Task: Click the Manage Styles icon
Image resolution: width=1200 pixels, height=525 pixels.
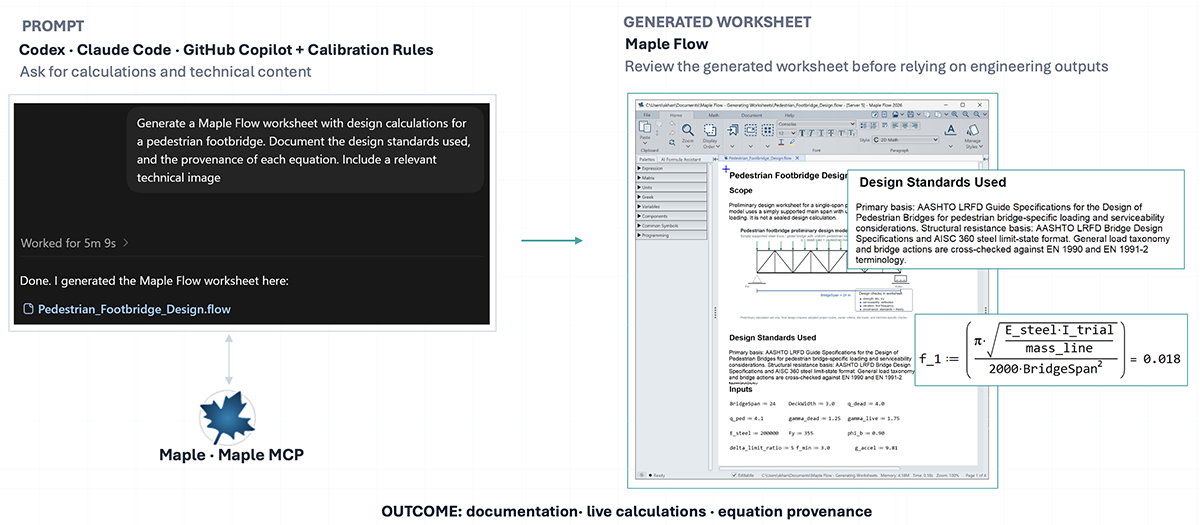Action: click(973, 129)
